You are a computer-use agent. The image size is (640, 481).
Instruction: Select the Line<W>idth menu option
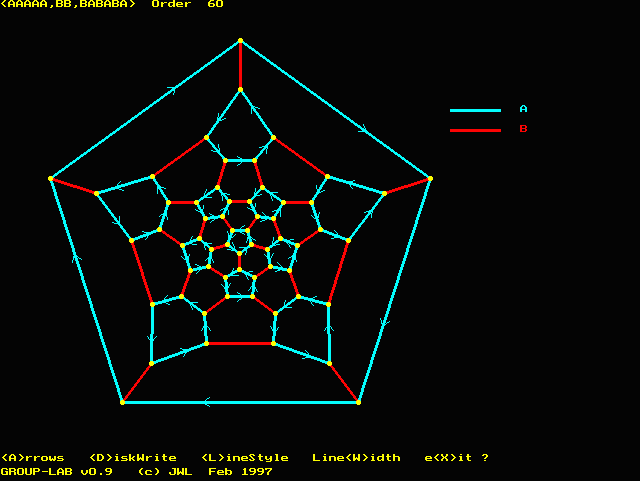[356, 458]
